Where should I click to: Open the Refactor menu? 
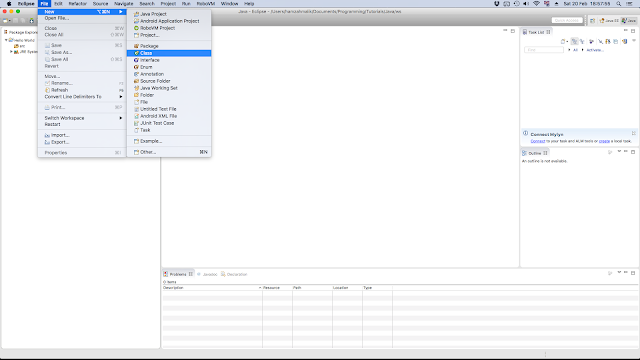[78, 4]
